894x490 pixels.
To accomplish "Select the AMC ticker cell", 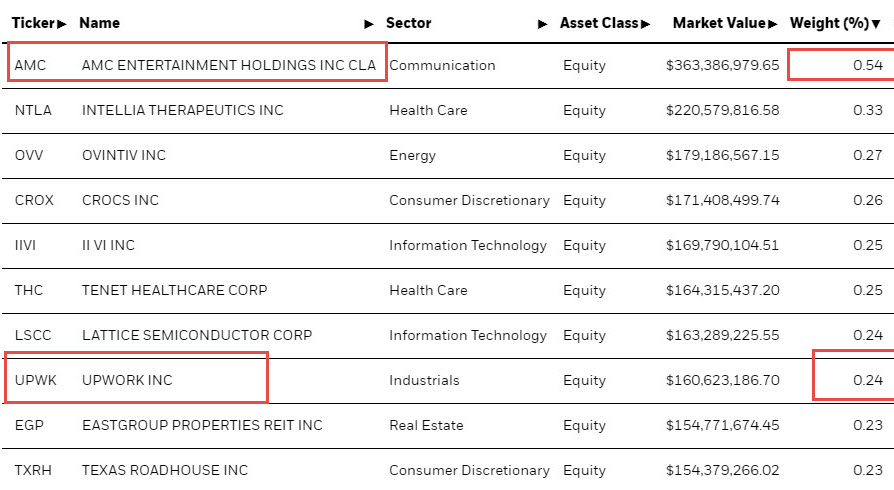I will click(x=30, y=65).
